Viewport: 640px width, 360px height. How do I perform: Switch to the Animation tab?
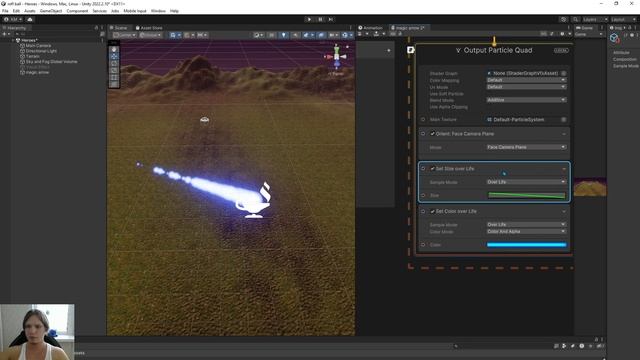[371, 28]
